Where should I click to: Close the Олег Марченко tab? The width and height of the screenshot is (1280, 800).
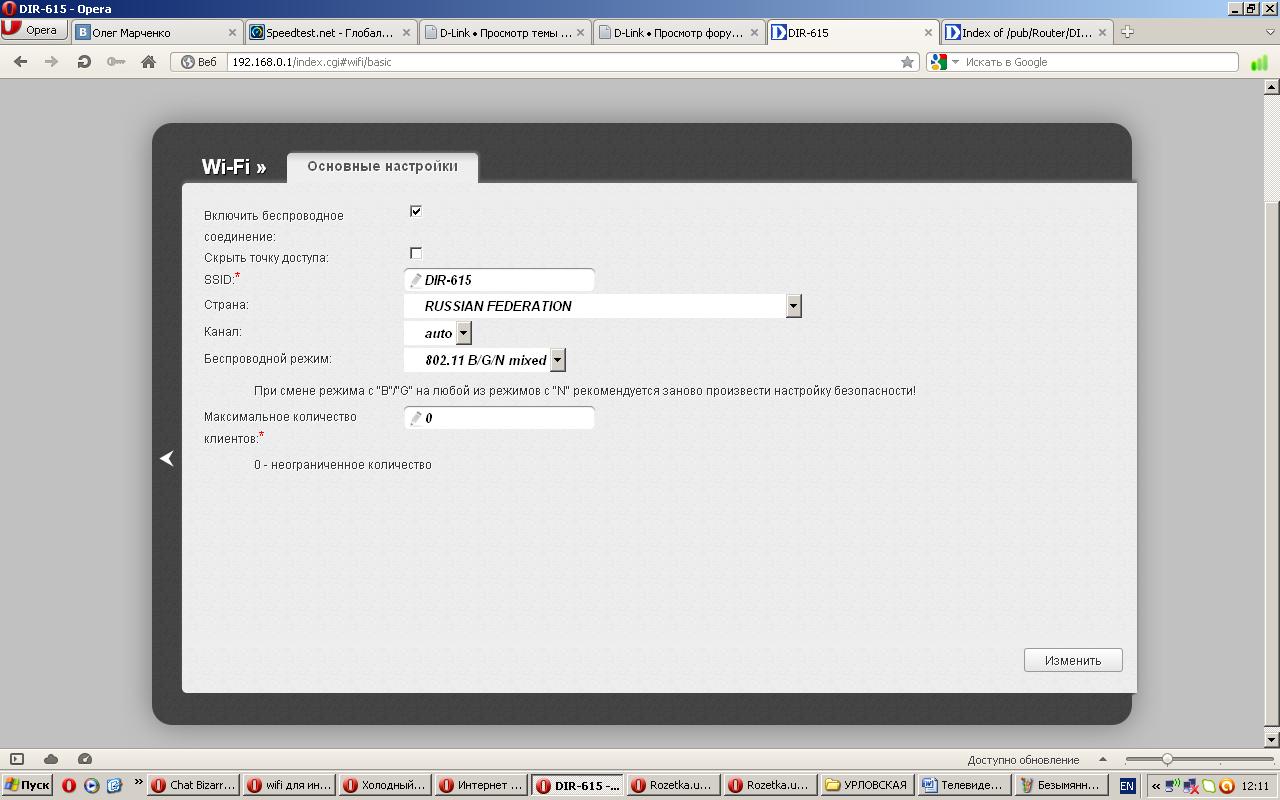(x=232, y=32)
